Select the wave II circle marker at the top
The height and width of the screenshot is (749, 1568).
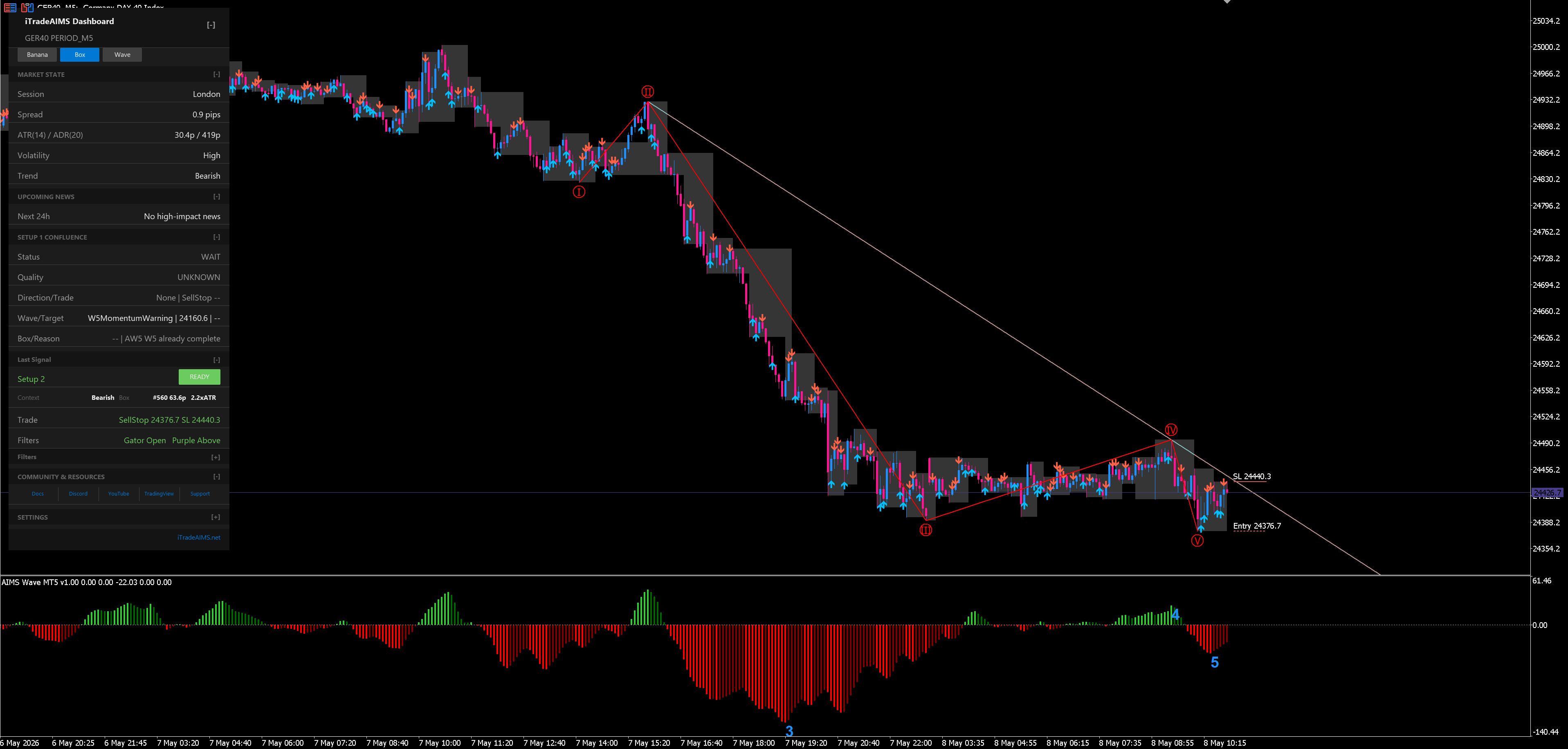[x=648, y=92]
